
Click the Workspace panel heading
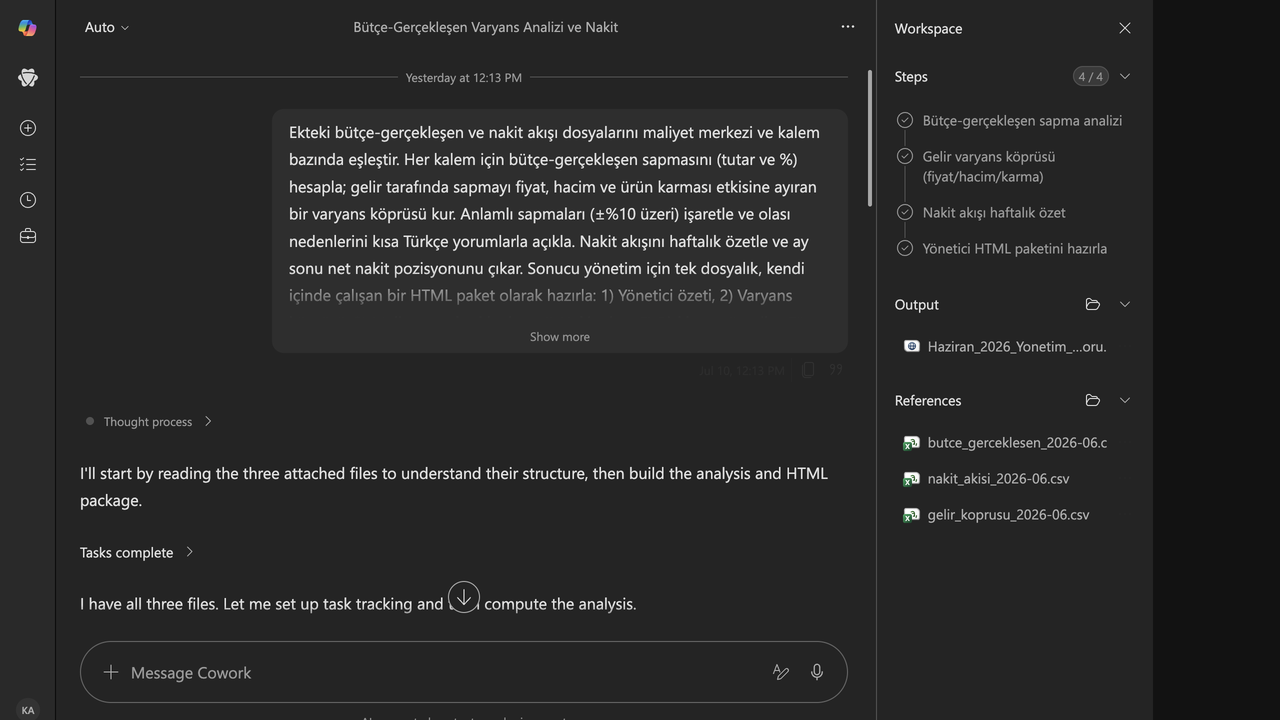coord(928,28)
